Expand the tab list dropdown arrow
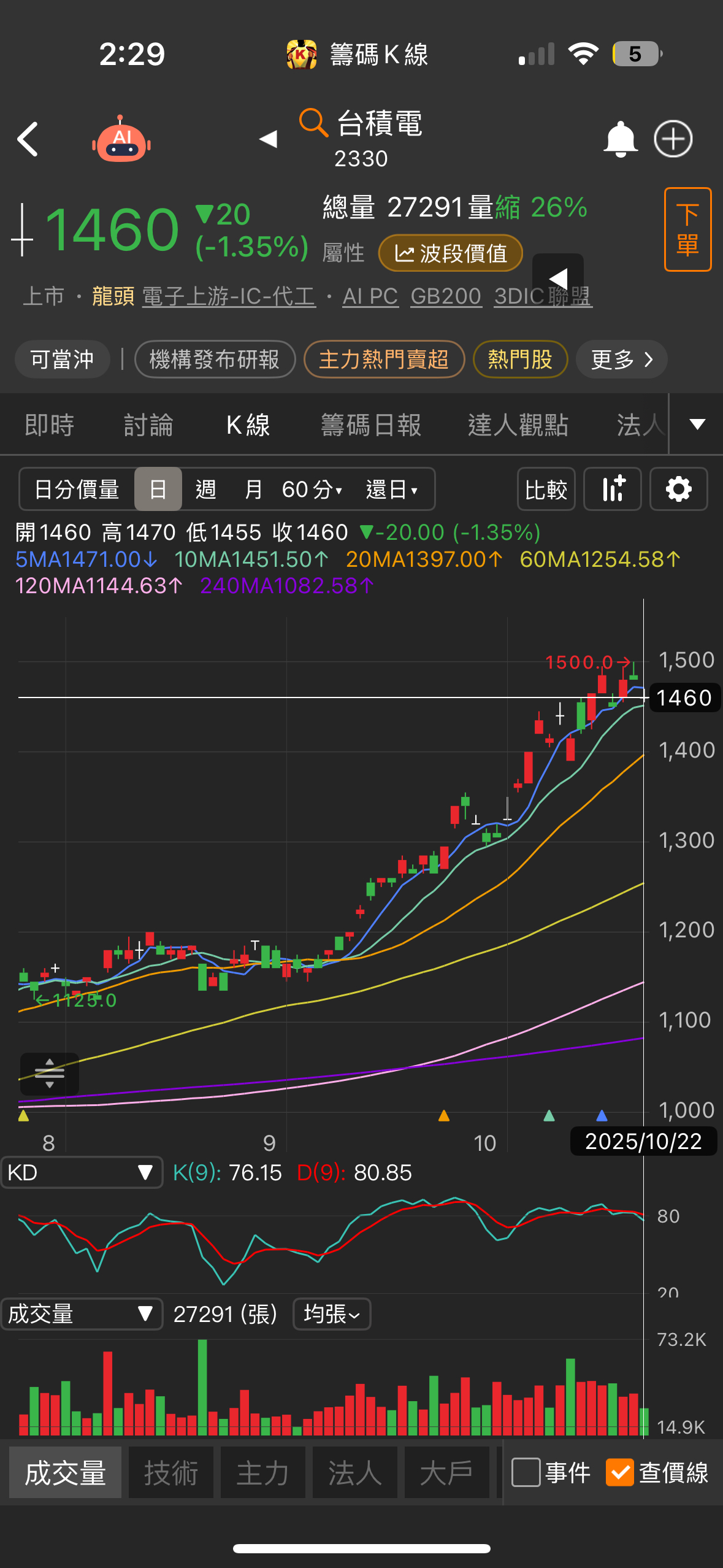Screen dimensions: 723x1568 tap(697, 424)
